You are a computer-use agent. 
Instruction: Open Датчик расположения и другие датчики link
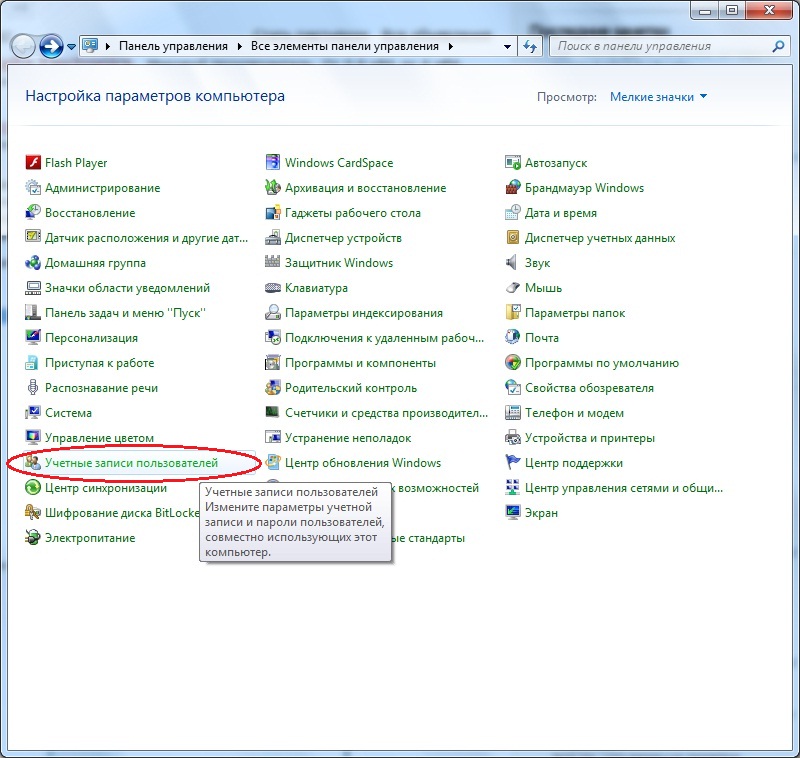pyautogui.click(x=146, y=238)
